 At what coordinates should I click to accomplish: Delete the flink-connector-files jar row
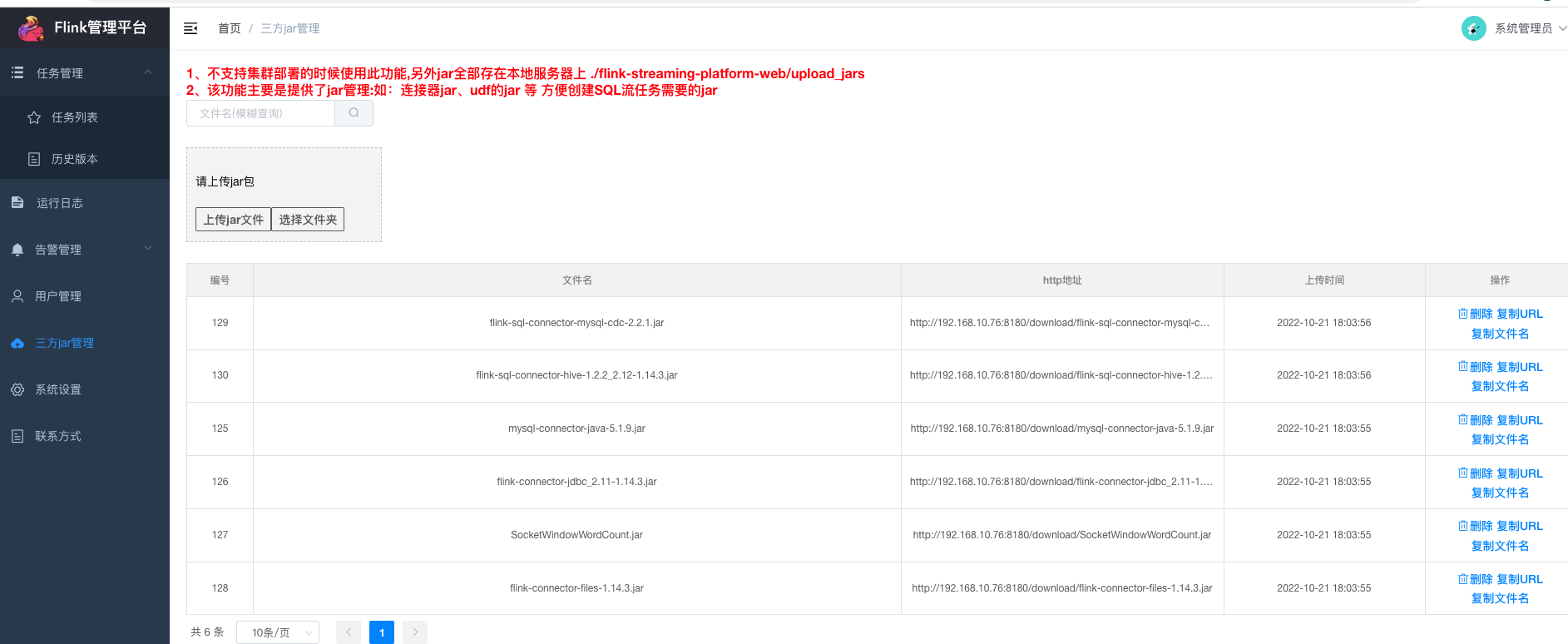coord(1476,579)
